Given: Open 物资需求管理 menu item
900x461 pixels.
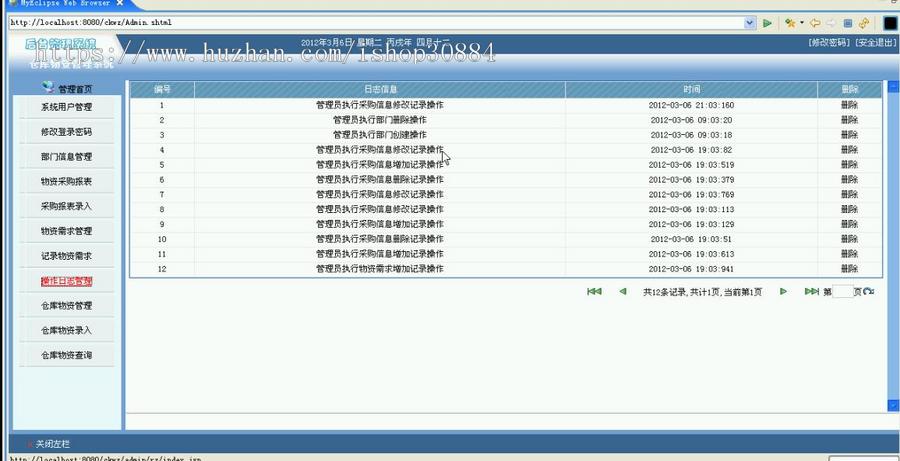Looking at the screenshot, I should 67,231.
